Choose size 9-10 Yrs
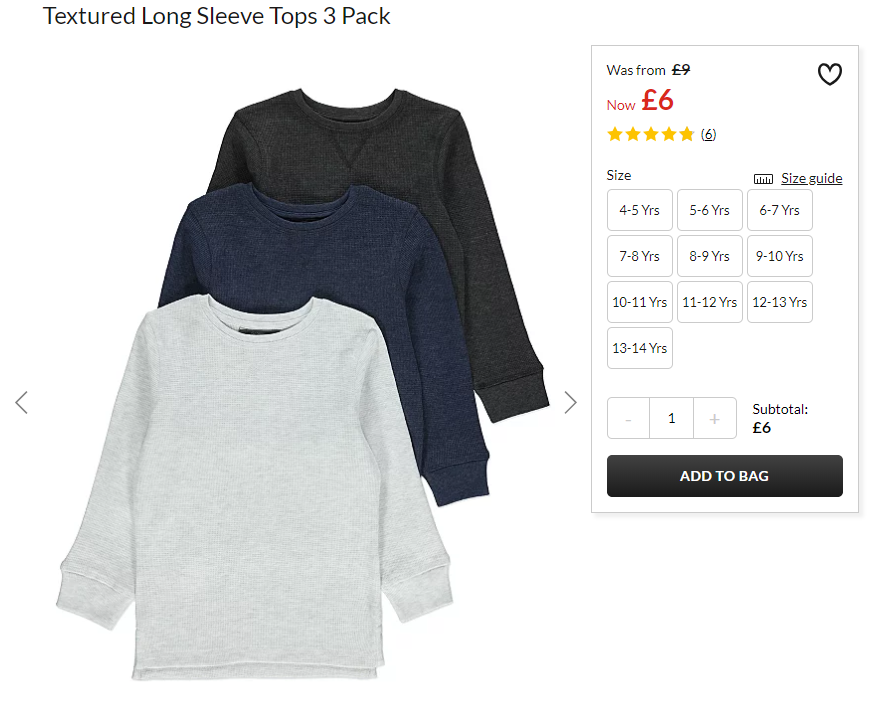 (779, 256)
